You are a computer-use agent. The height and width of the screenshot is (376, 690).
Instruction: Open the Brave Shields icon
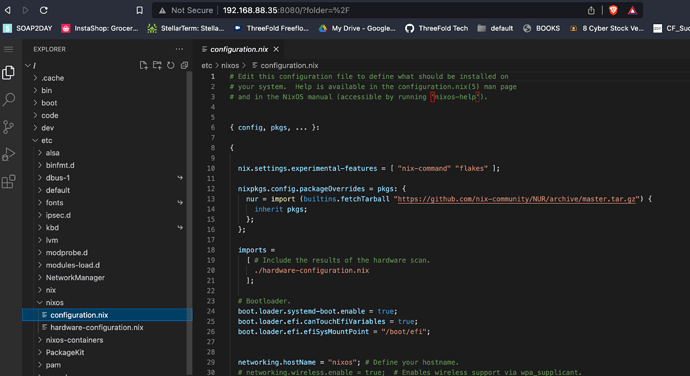coord(613,10)
